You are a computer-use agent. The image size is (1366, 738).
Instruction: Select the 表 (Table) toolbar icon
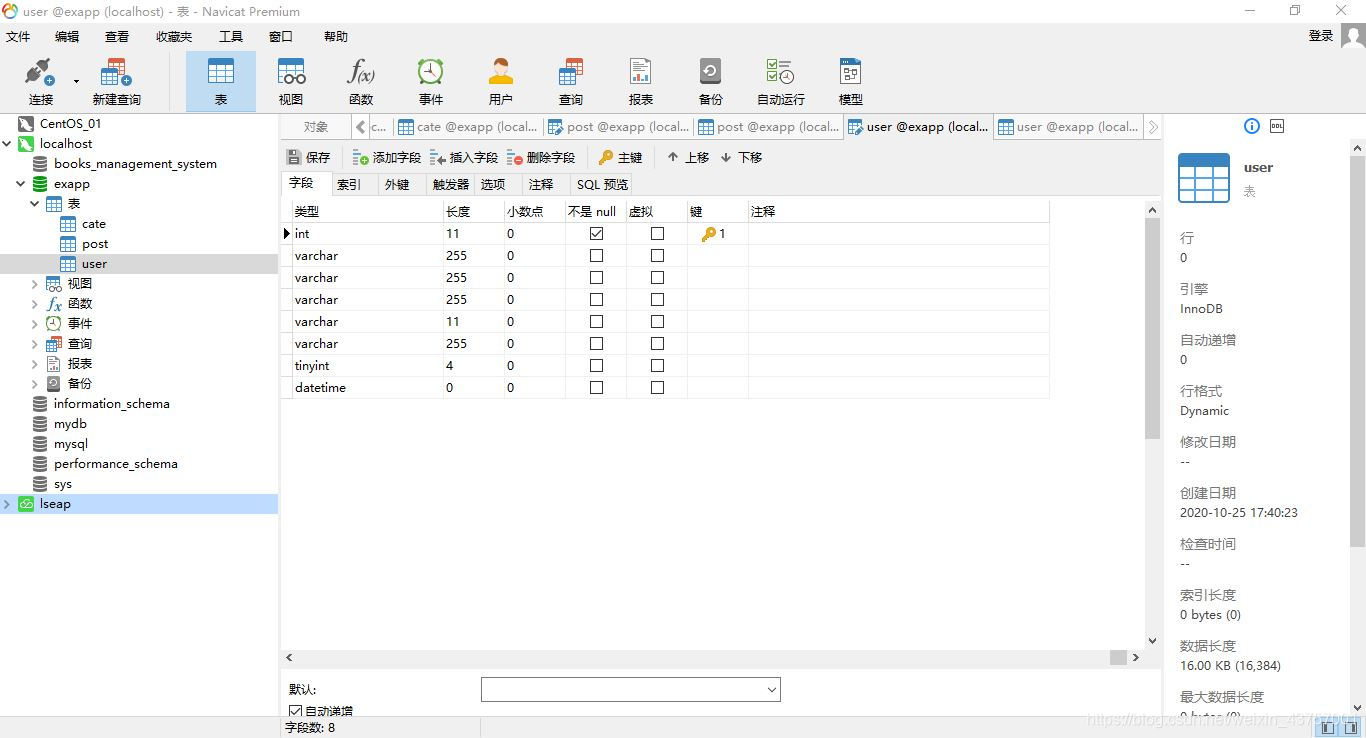(x=221, y=81)
